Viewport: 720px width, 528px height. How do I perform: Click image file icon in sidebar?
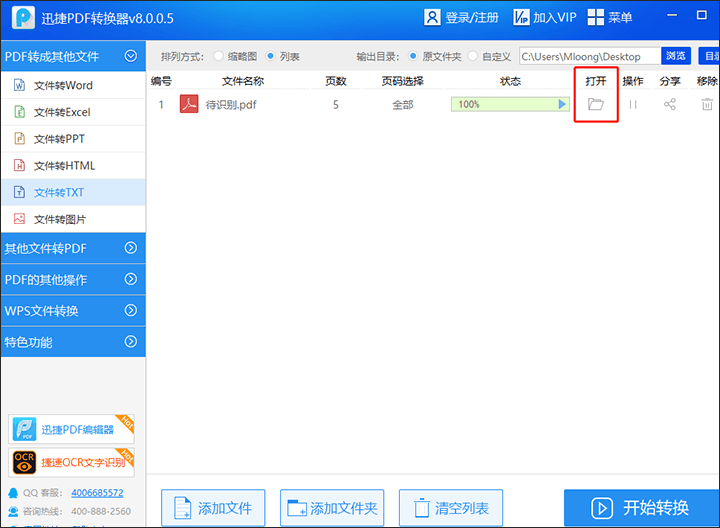[x=19, y=219]
